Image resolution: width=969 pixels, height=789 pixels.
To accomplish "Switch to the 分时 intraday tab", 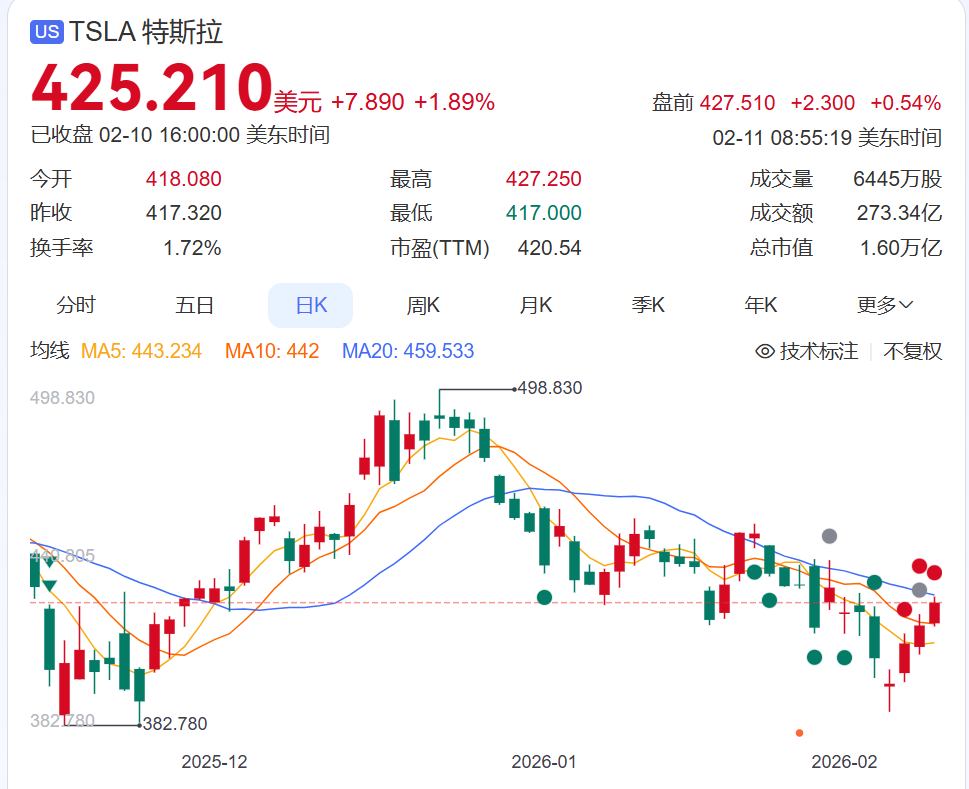I will pos(76,306).
